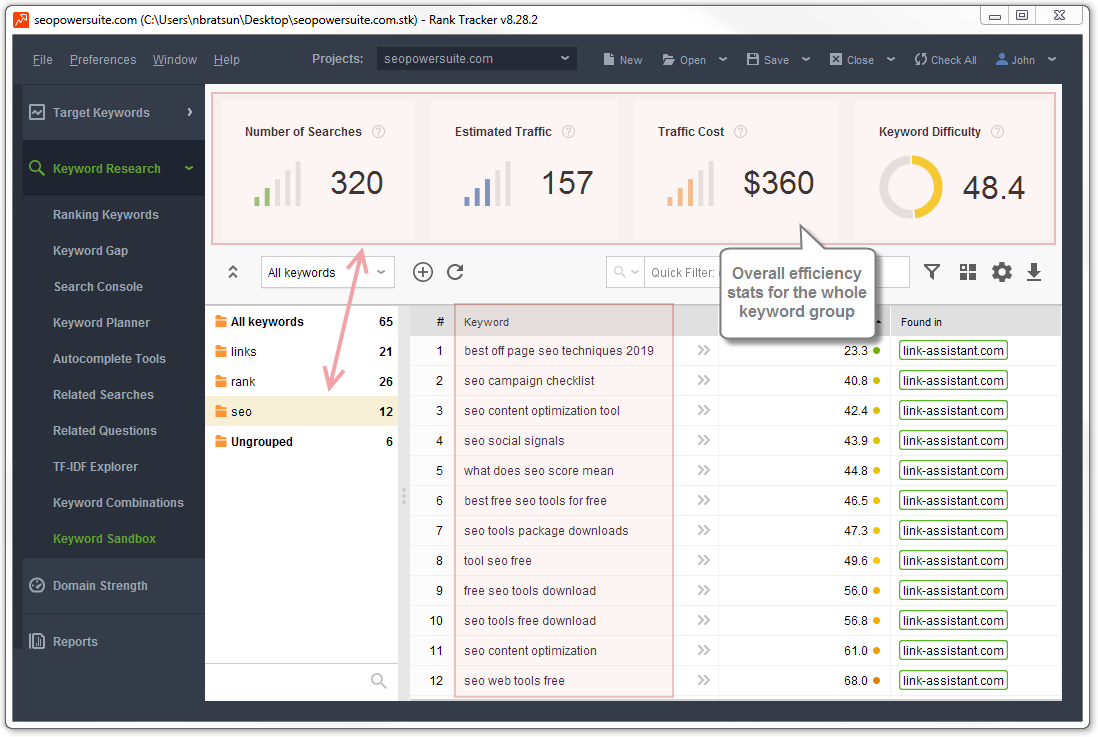This screenshot has height=737, width=1098.
Task: Open the All keywords dropdown
Action: (x=328, y=272)
